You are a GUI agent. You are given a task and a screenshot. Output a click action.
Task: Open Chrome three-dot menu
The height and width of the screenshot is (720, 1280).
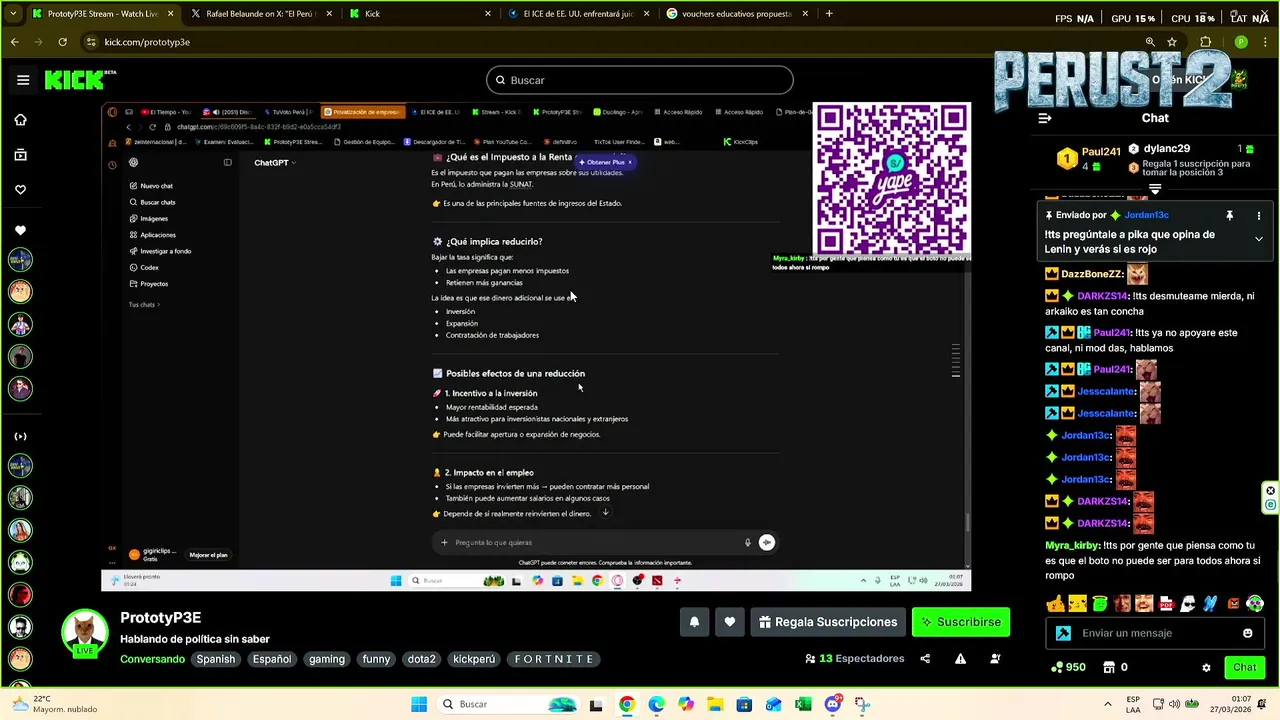pos(1265,42)
